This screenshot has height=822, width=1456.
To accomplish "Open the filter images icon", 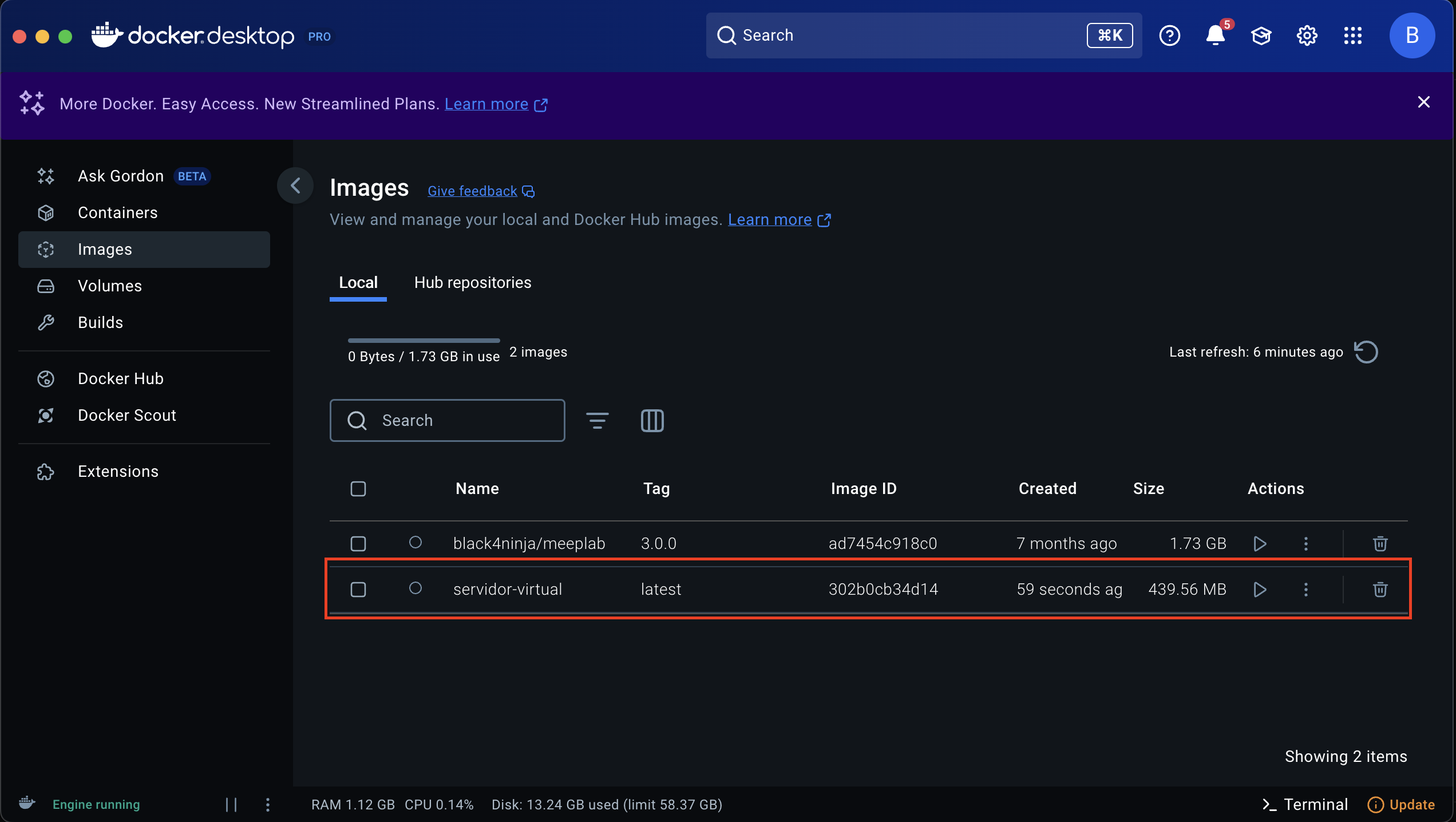I will 597,421.
